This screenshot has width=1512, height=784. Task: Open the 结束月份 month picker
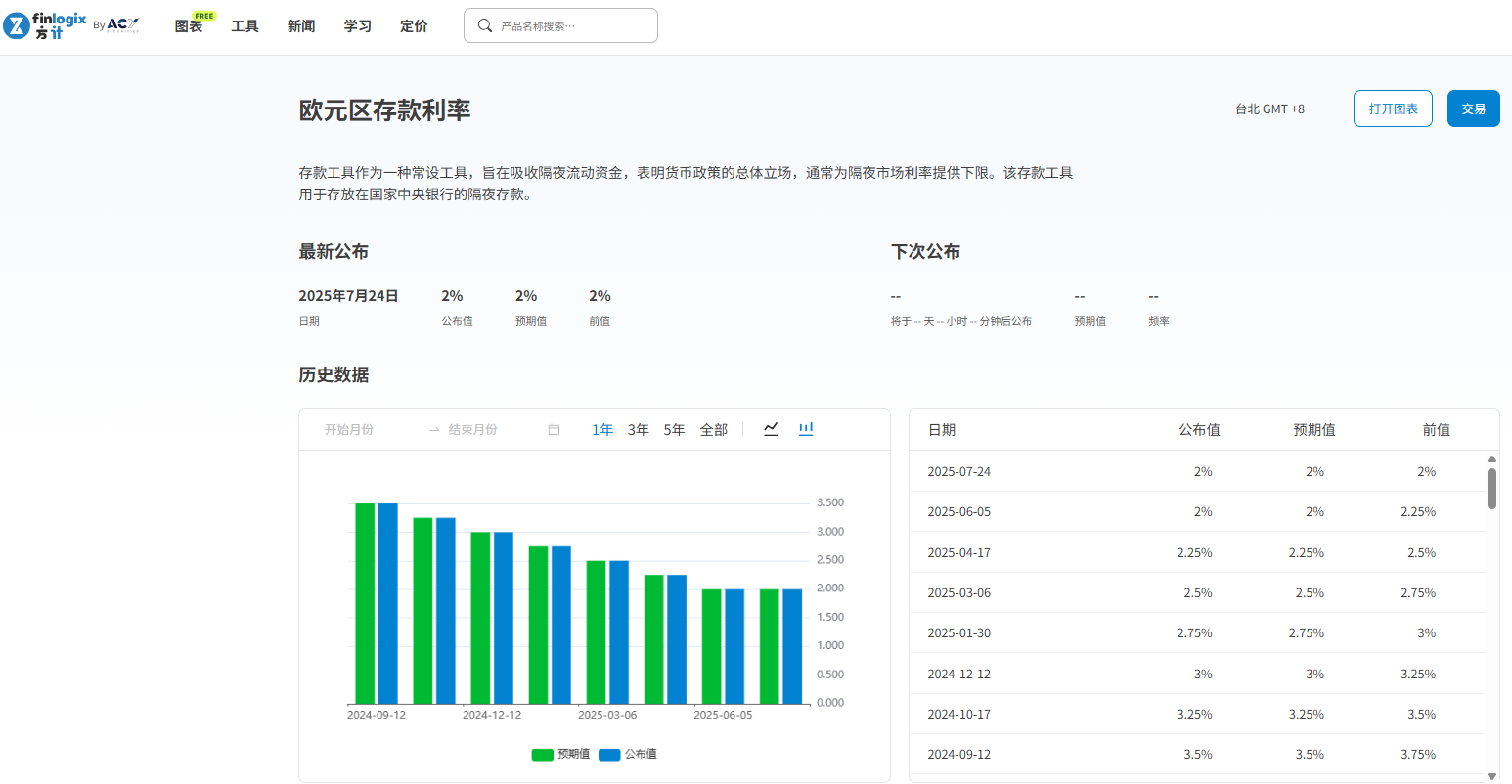(473, 430)
